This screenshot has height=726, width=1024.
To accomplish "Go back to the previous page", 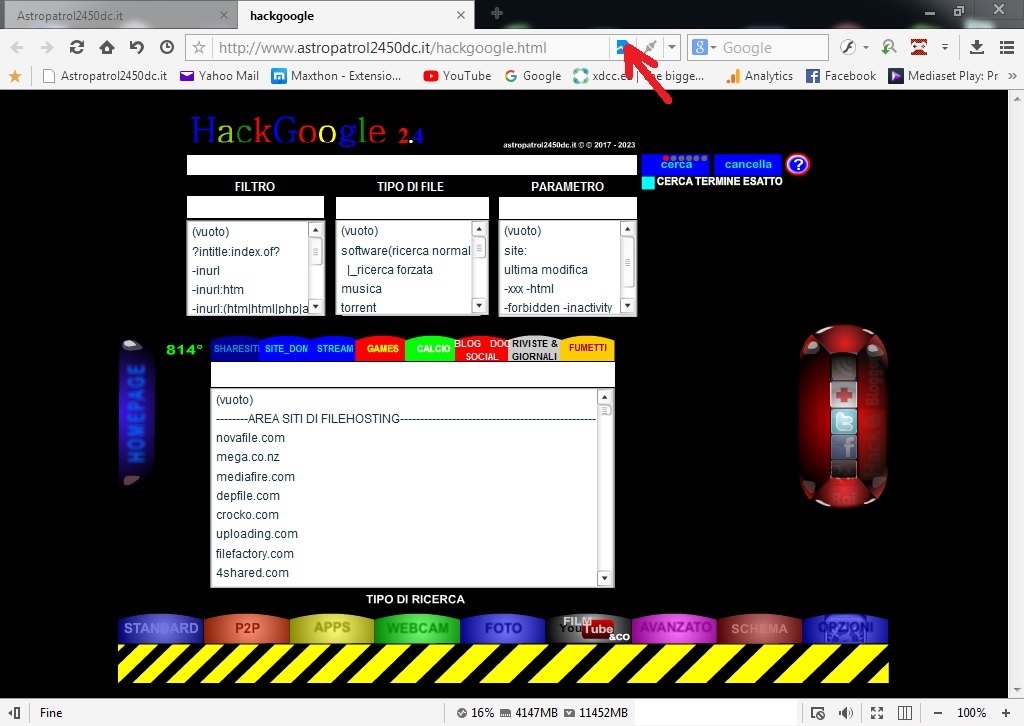I will 17,47.
